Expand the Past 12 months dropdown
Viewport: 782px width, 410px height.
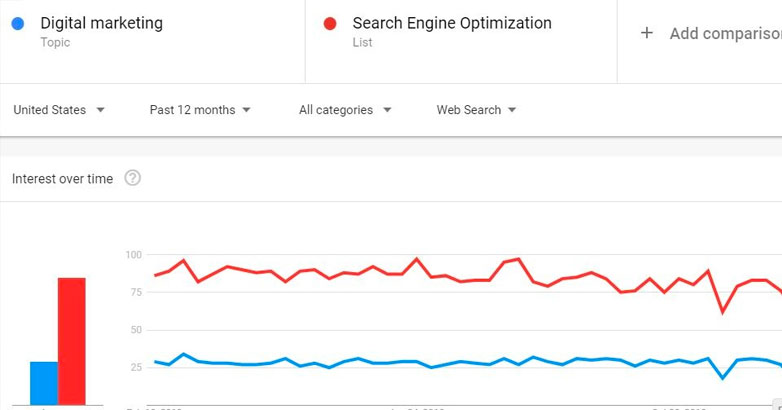point(200,110)
